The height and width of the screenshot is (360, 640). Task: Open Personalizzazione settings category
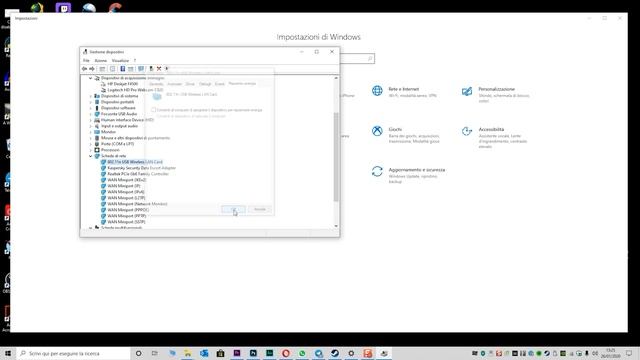click(x=496, y=94)
